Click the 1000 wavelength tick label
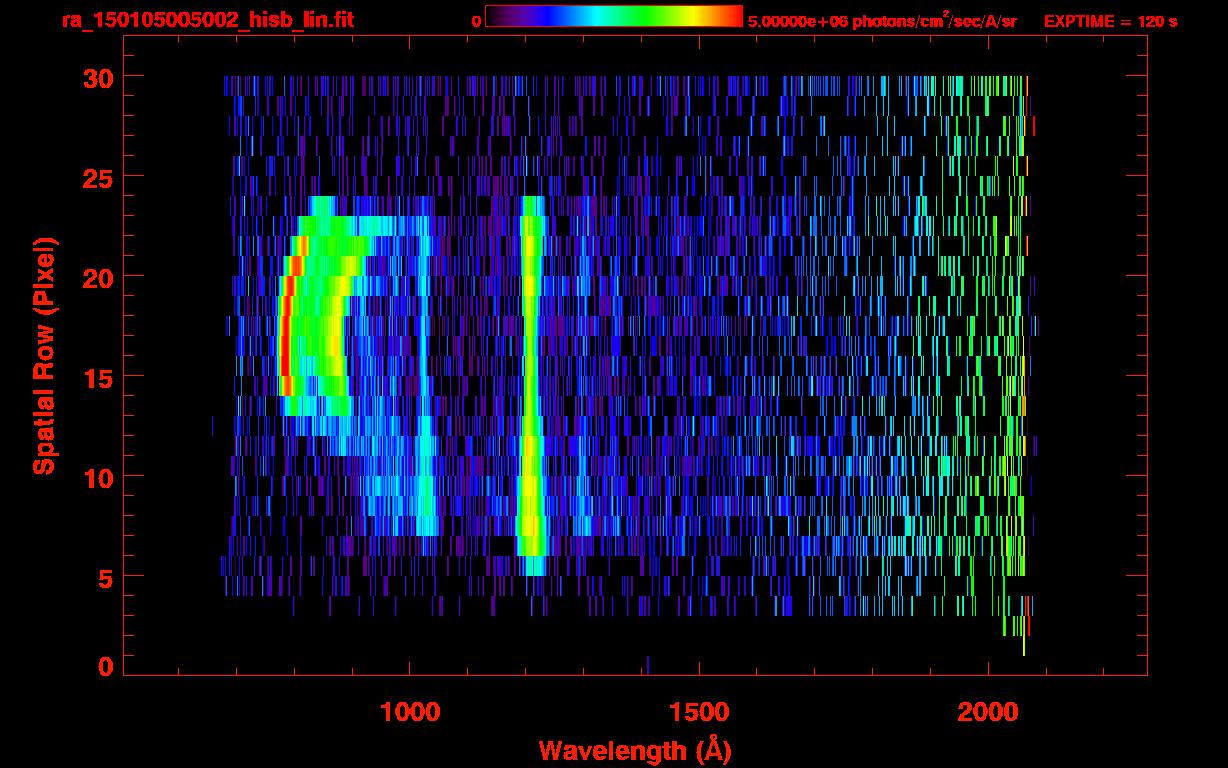The width and height of the screenshot is (1228, 768). click(x=410, y=712)
